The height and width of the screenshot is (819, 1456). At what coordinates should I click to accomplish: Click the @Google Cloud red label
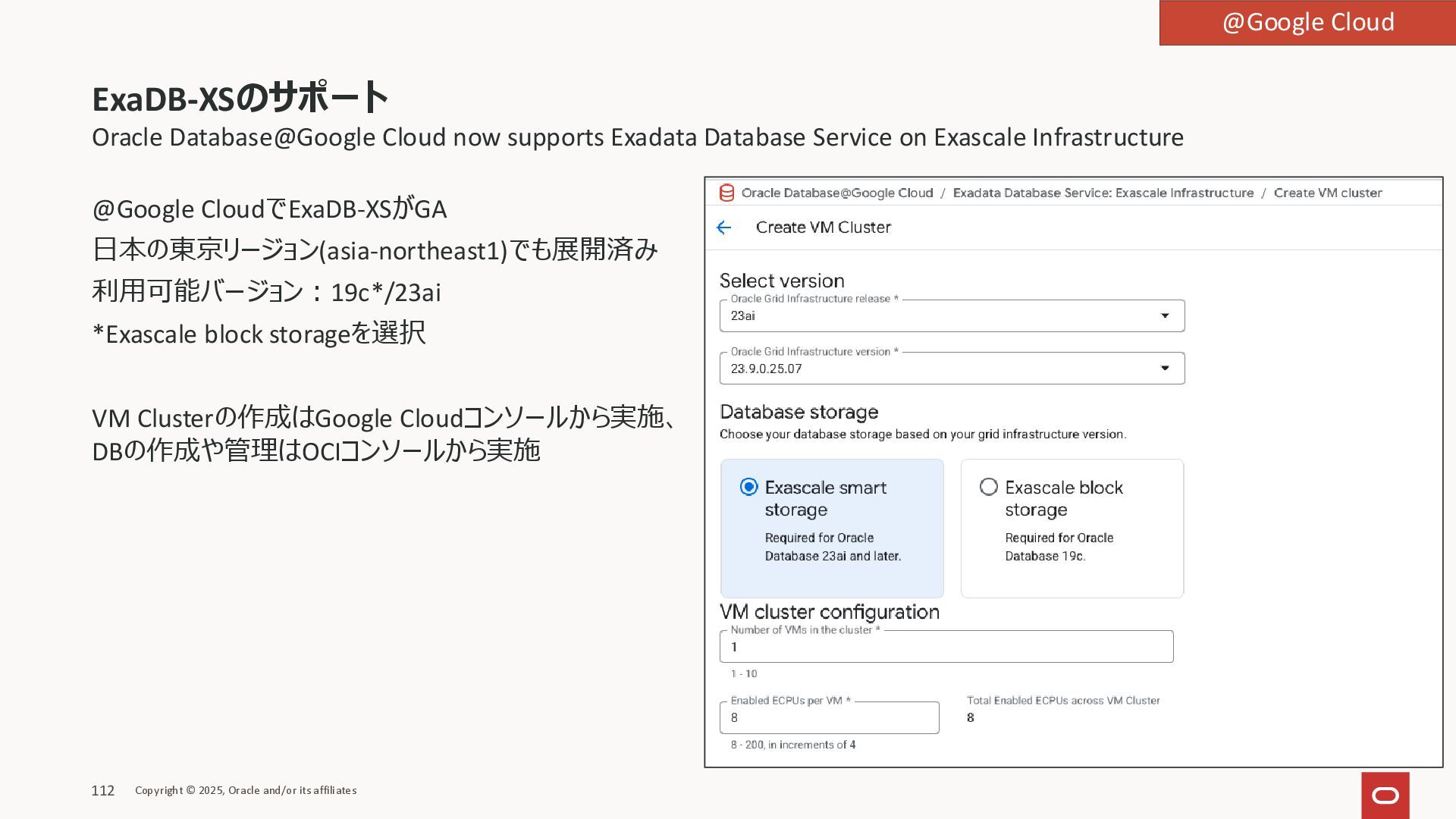pos(1307,22)
